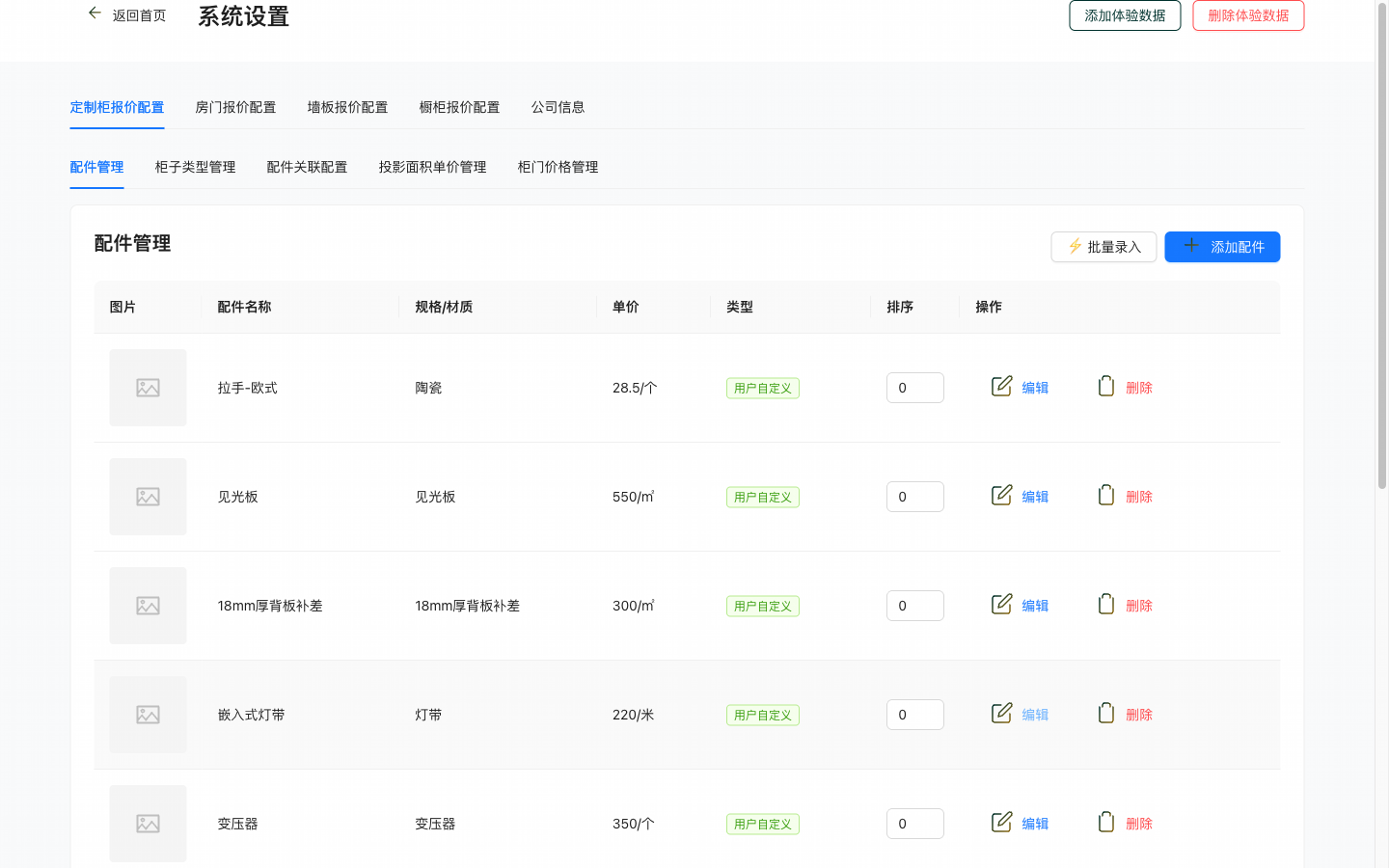Open the 公司信息 tab
1389x868 pixels.
coord(558,107)
